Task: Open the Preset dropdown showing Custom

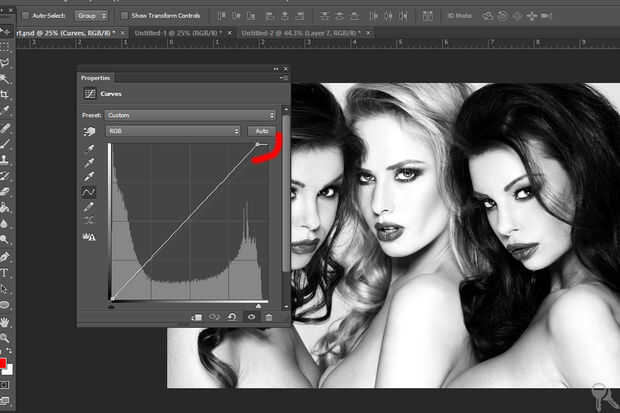Action: click(192, 115)
